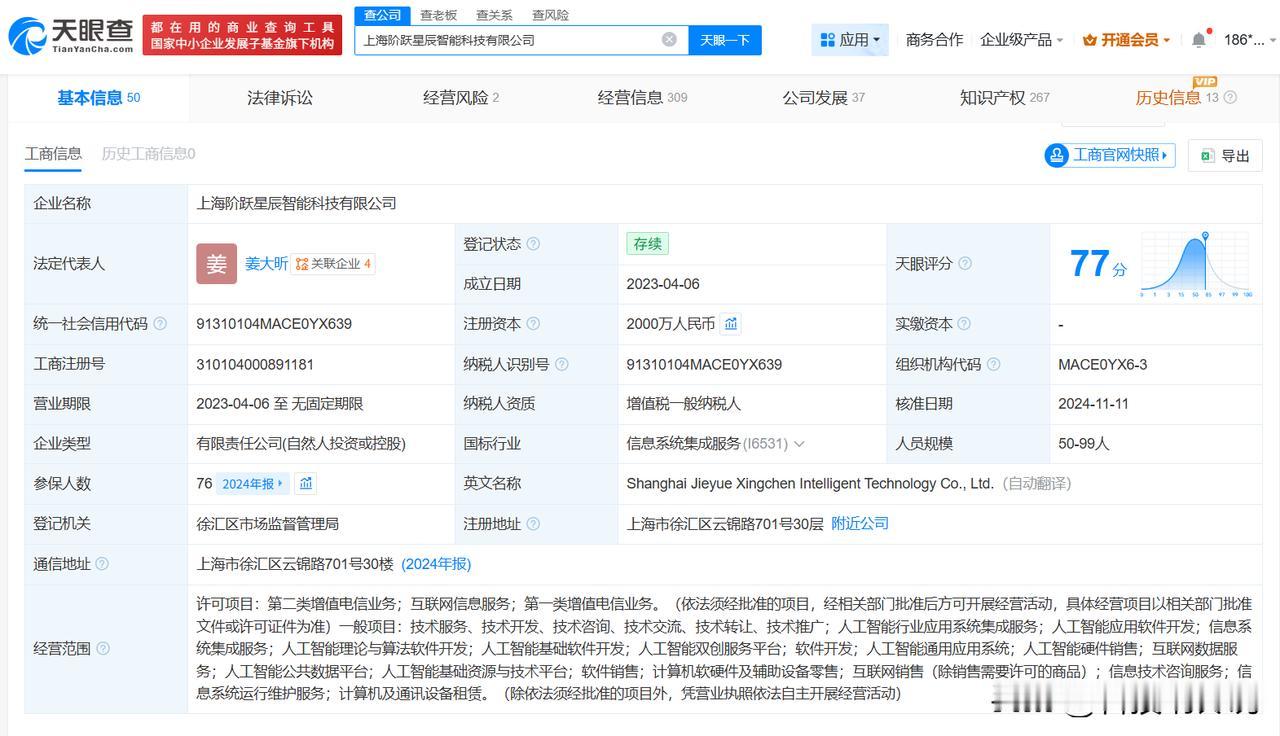Click the help icon beside 登记状态

click(533, 244)
